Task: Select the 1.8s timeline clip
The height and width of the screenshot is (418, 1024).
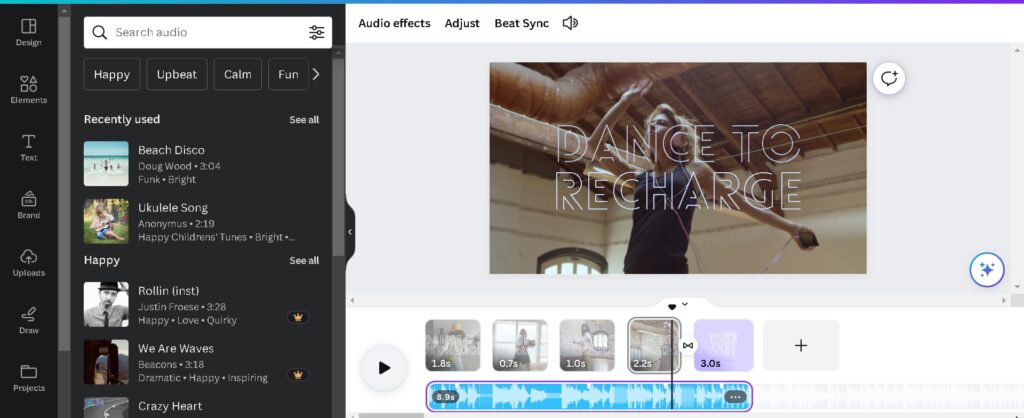Action: pyautogui.click(x=453, y=346)
